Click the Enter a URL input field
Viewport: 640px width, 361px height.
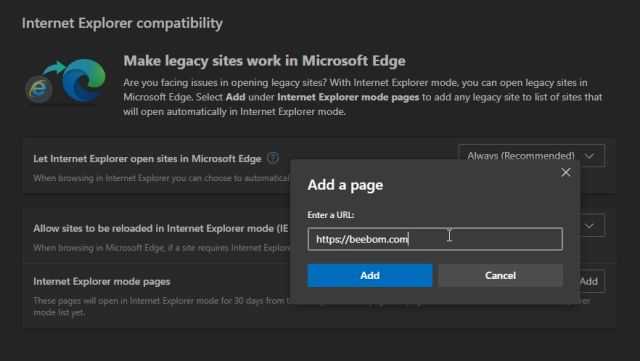(x=435, y=239)
